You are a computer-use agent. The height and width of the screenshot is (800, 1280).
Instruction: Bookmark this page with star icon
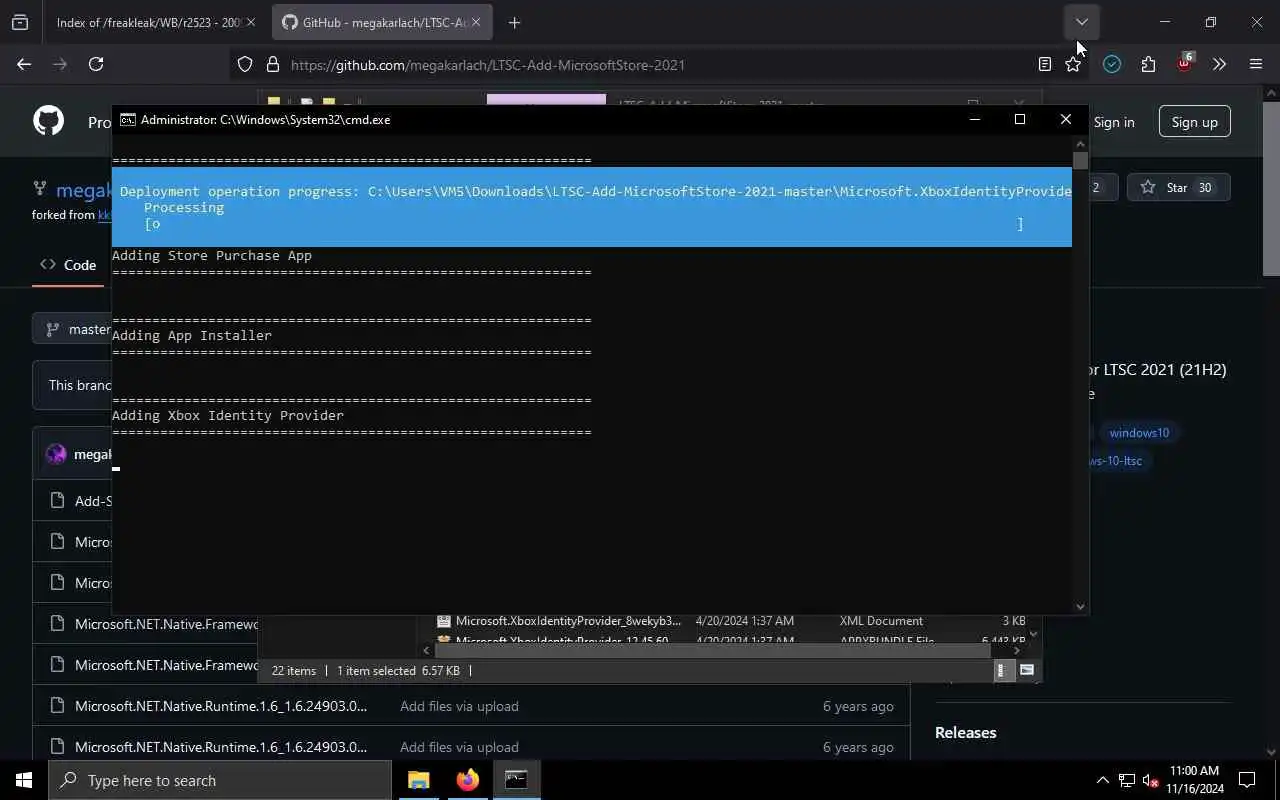tap(1073, 64)
